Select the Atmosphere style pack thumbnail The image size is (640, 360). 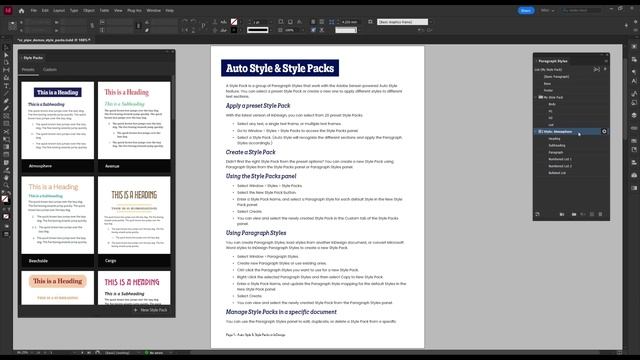click(x=58, y=120)
